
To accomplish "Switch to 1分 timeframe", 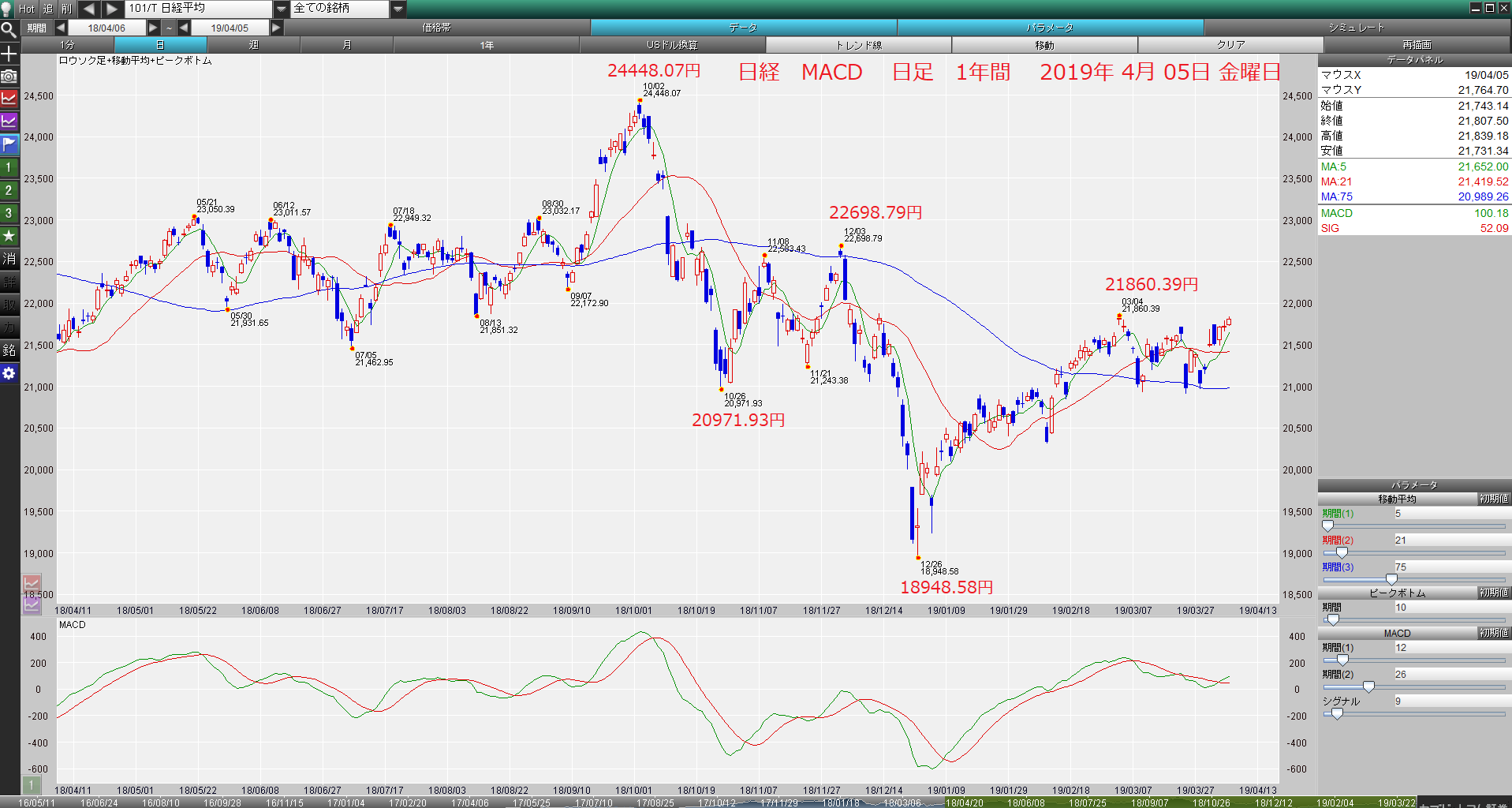I will point(68,45).
